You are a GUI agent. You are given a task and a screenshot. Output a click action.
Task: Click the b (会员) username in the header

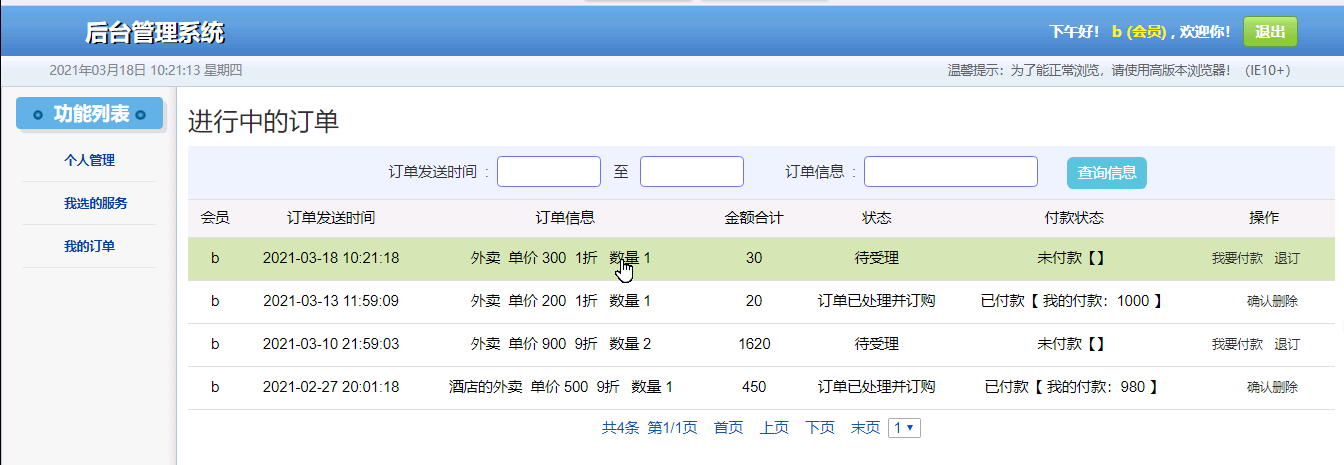coord(1139,32)
